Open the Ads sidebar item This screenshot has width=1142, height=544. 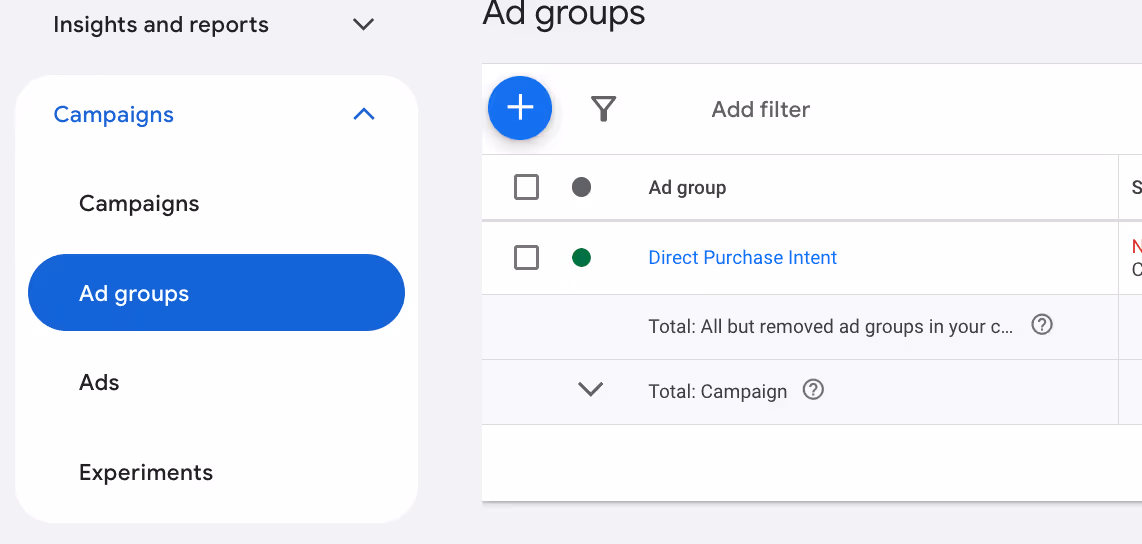click(x=99, y=382)
